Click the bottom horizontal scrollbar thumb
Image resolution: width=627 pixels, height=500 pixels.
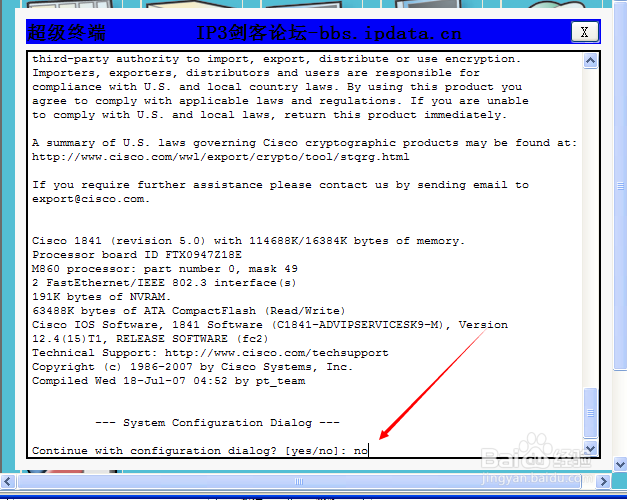299,481
